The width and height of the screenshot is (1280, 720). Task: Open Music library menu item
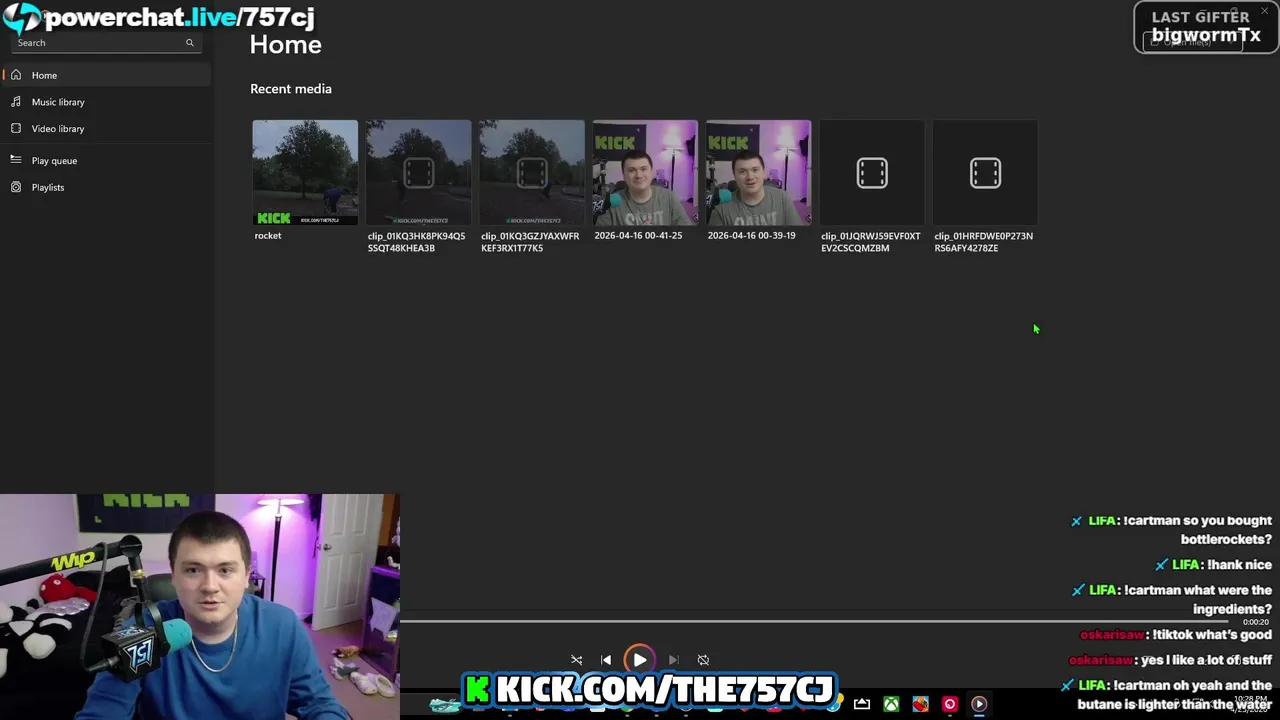[107, 102]
